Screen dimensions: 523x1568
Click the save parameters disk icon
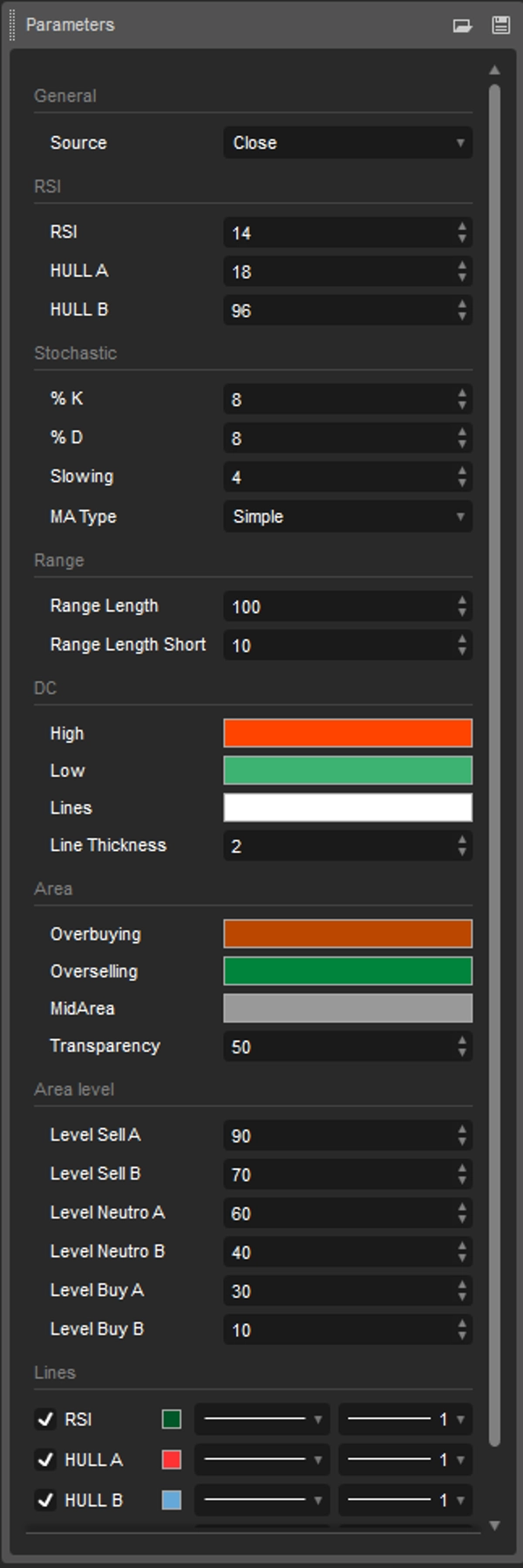(x=500, y=25)
